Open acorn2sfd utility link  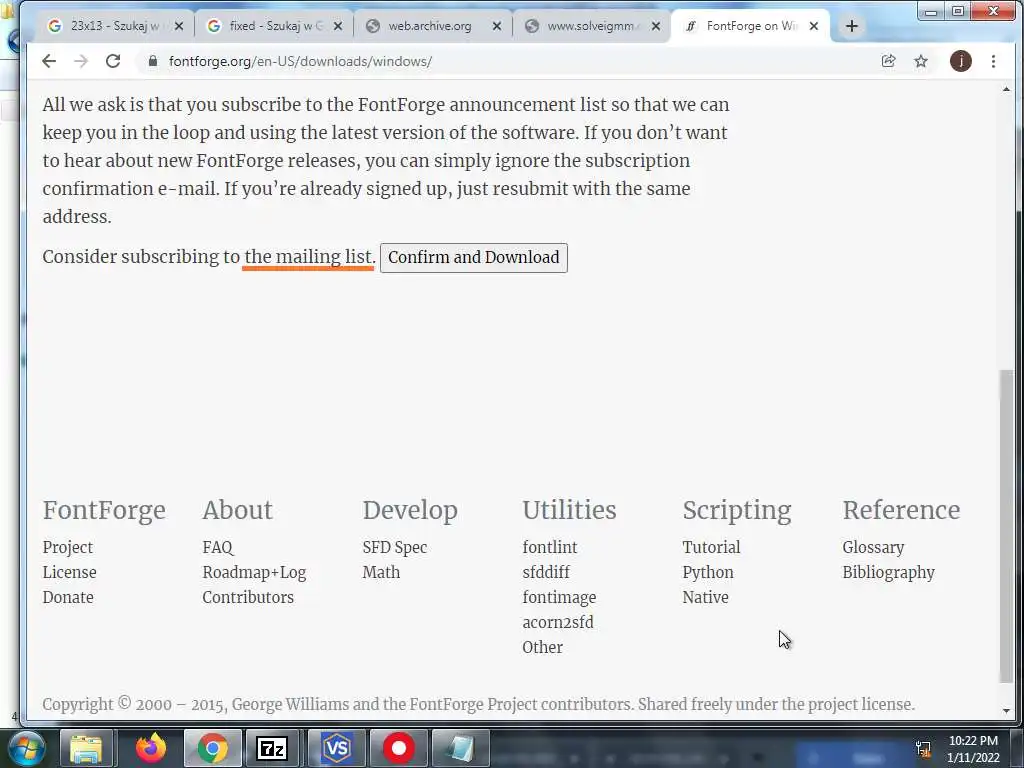(x=558, y=622)
